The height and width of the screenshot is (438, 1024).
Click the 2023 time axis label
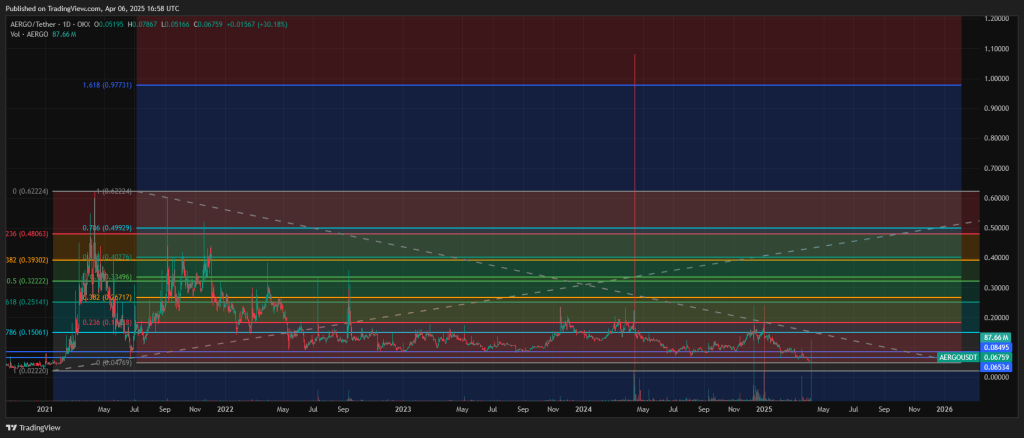(x=404, y=409)
